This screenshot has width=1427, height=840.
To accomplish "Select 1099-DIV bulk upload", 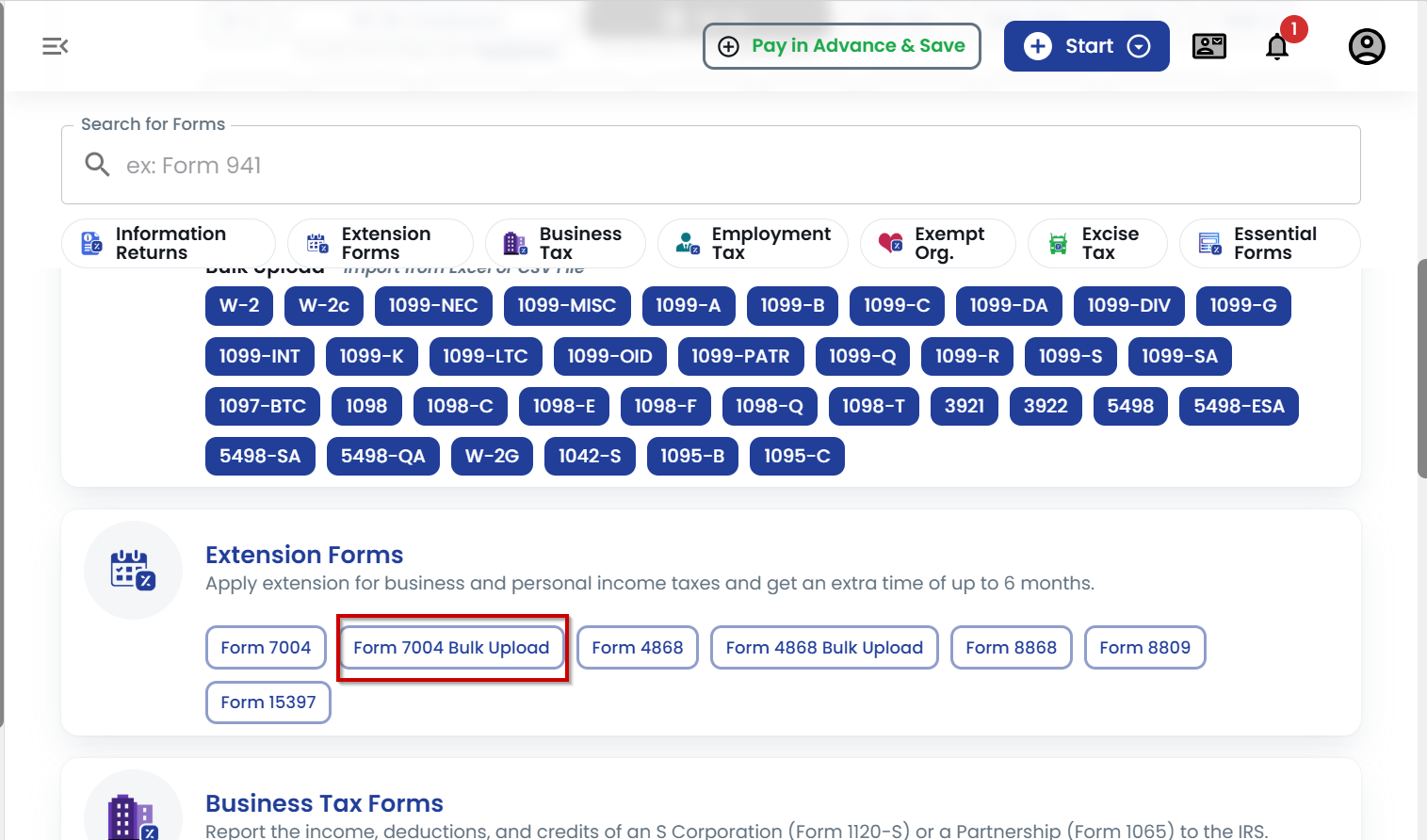I will [1128, 305].
